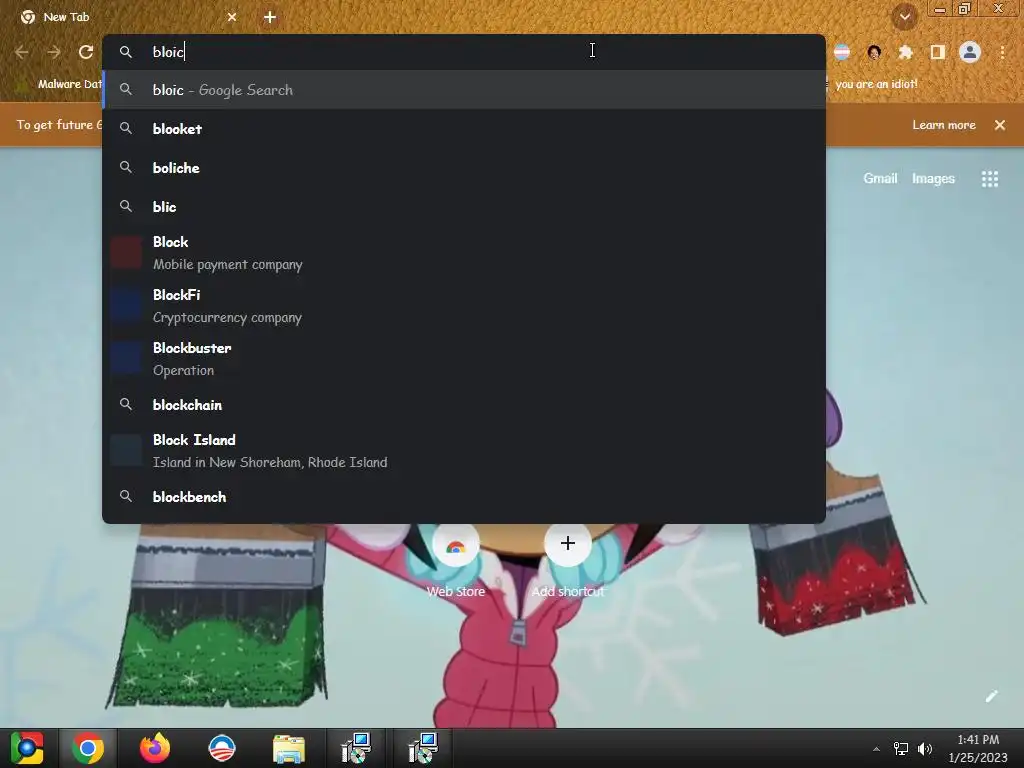This screenshot has width=1024, height=768.
Task: Click the BlockFi entity thumbnail
Action: tap(126, 306)
